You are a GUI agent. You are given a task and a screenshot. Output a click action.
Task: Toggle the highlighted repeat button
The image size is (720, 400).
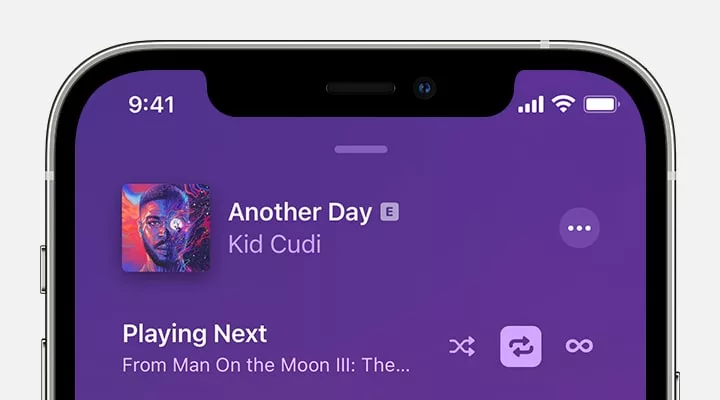point(521,346)
